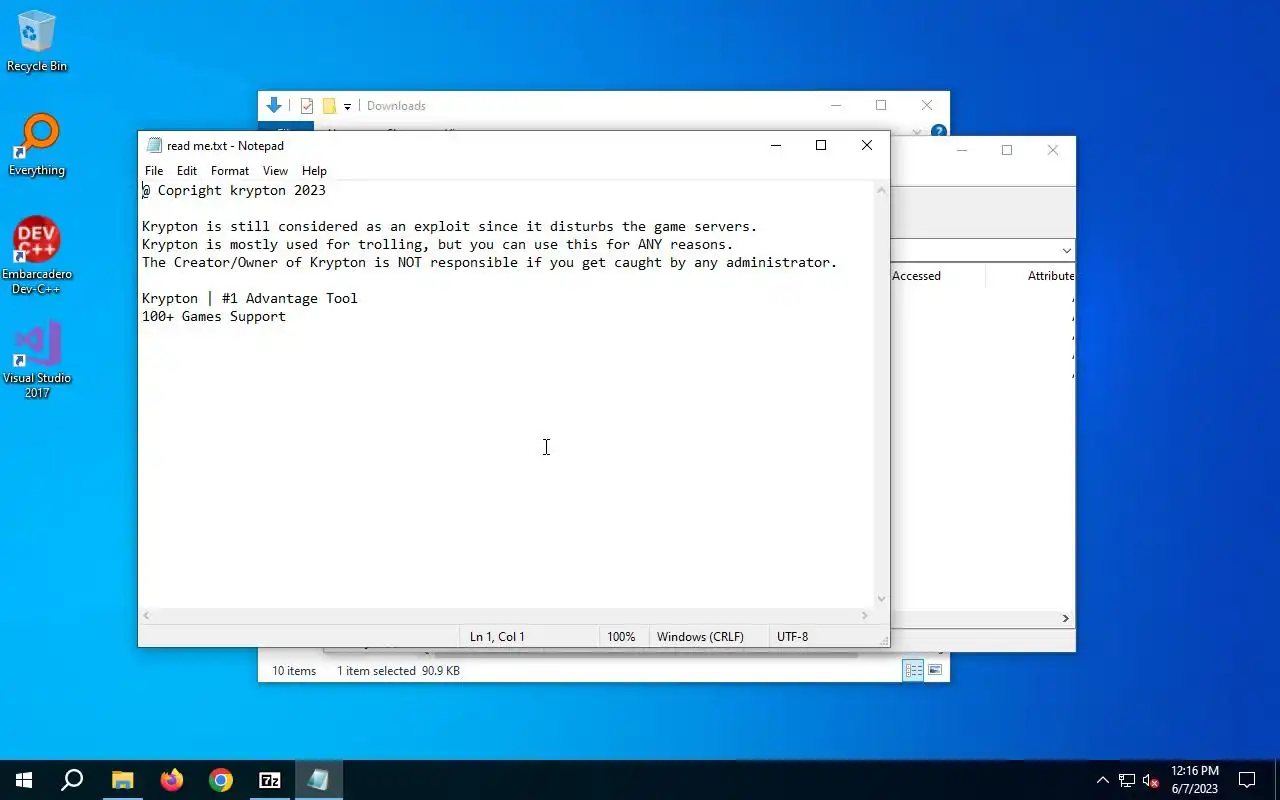Click 'Ln 1, Col 1' in Notepad status bar
This screenshot has width=1280, height=800.
pyautogui.click(x=497, y=637)
